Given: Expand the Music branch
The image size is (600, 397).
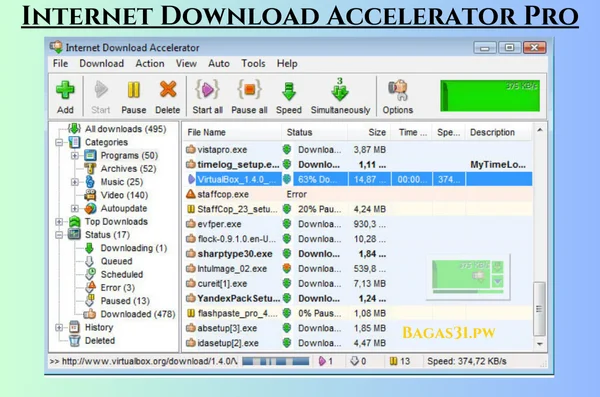Looking at the screenshot, I should pos(75,182).
